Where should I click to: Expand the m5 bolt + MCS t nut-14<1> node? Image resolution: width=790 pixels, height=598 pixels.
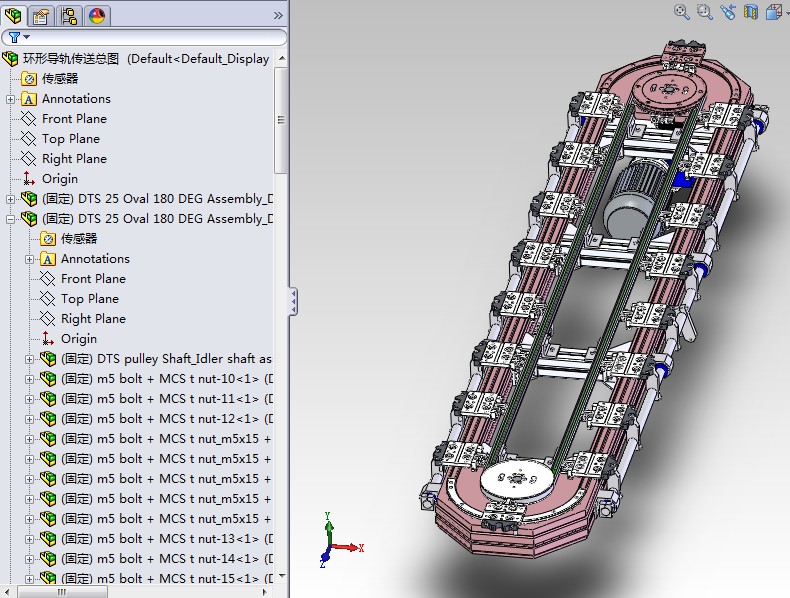(29, 560)
